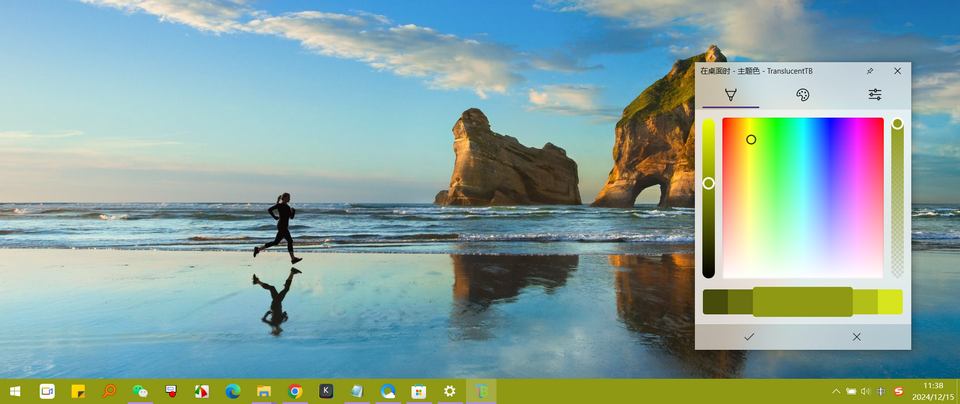This screenshot has height=404, width=960.
Task: Open Windows Settings gear icon
Action: (x=449, y=391)
